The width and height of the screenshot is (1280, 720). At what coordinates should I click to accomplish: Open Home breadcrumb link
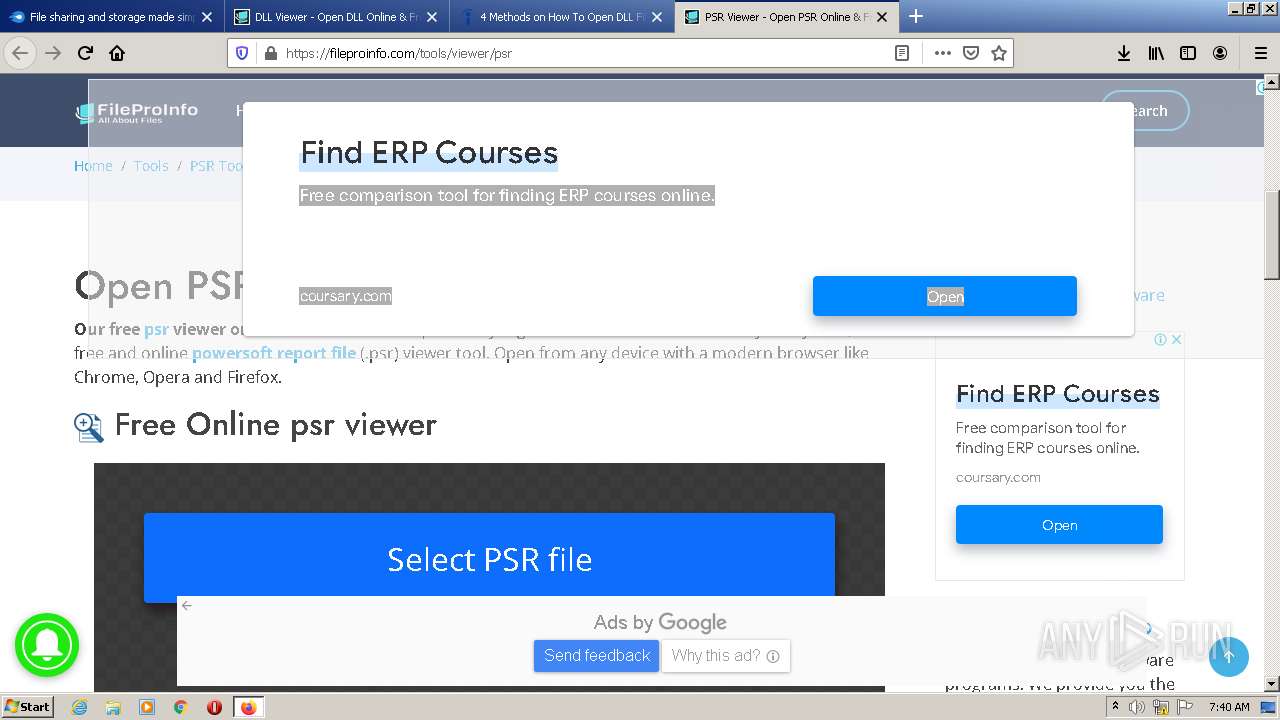pyautogui.click(x=93, y=166)
